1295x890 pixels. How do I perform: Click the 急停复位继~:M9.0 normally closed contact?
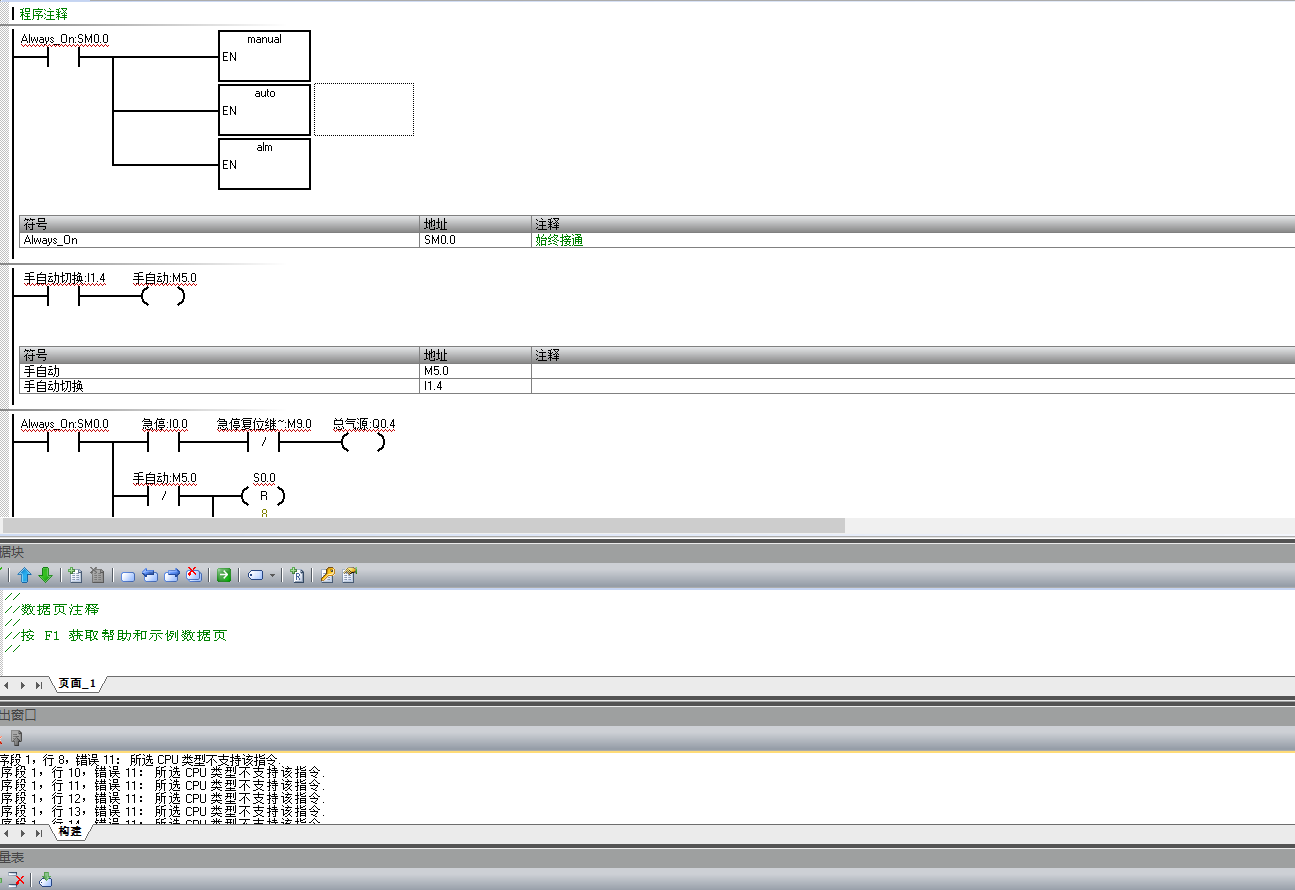[264, 442]
